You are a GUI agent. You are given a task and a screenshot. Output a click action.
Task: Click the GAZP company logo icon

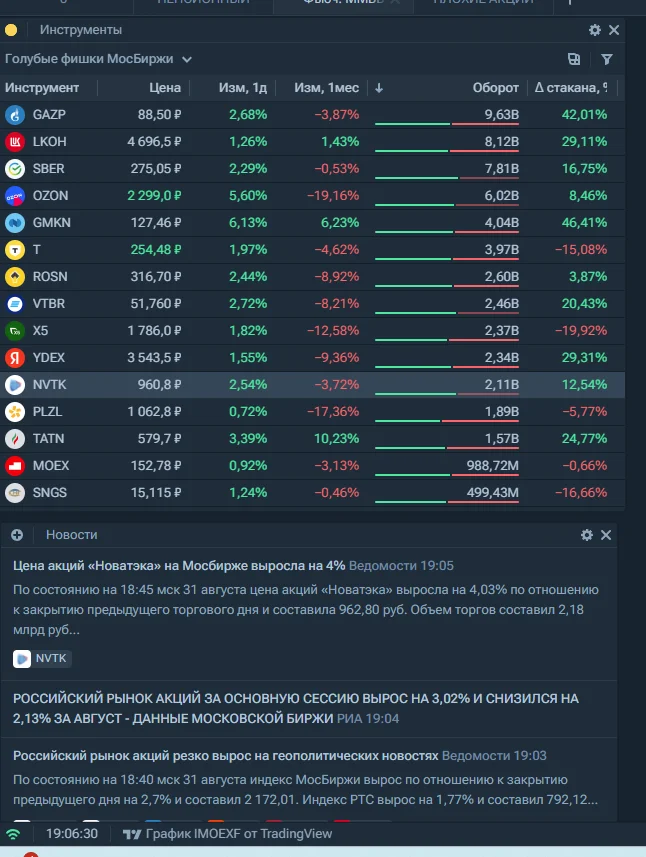[x=15, y=115]
